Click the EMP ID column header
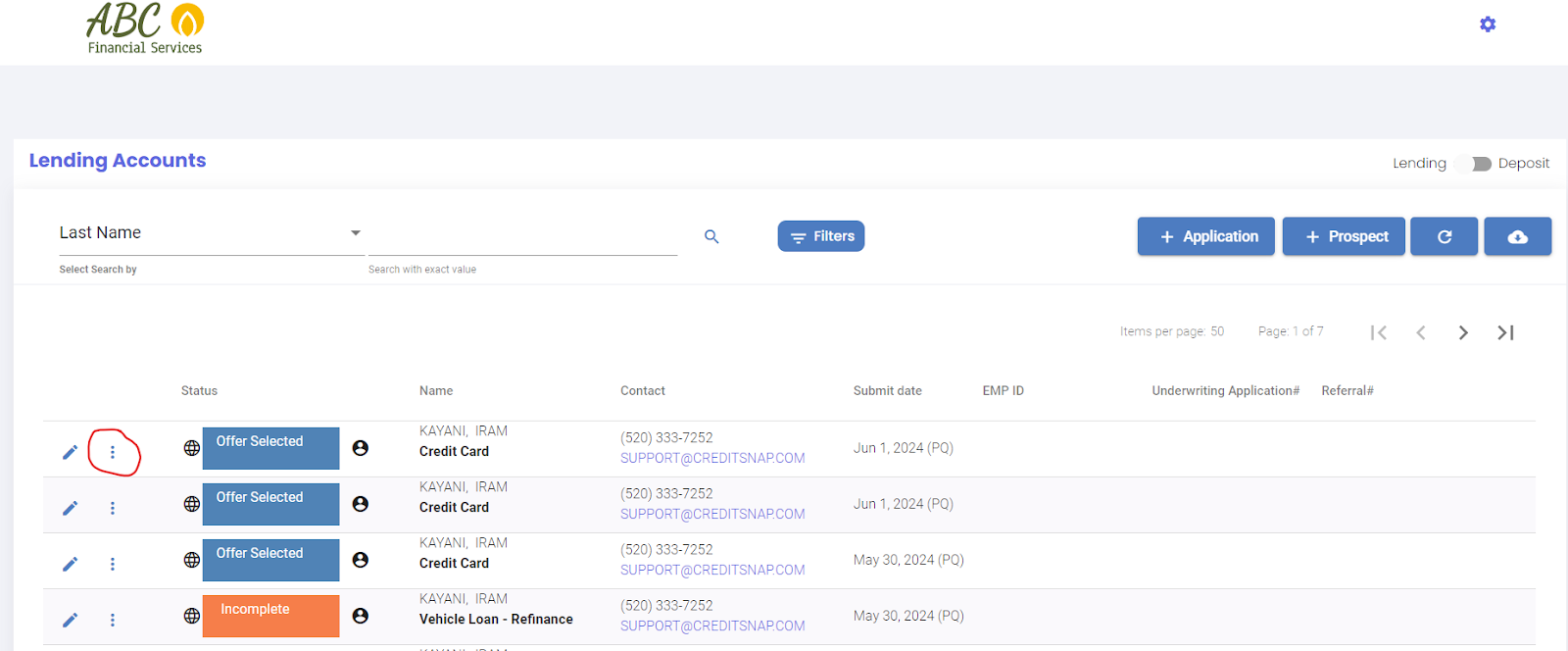 (x=1004, y=390)
